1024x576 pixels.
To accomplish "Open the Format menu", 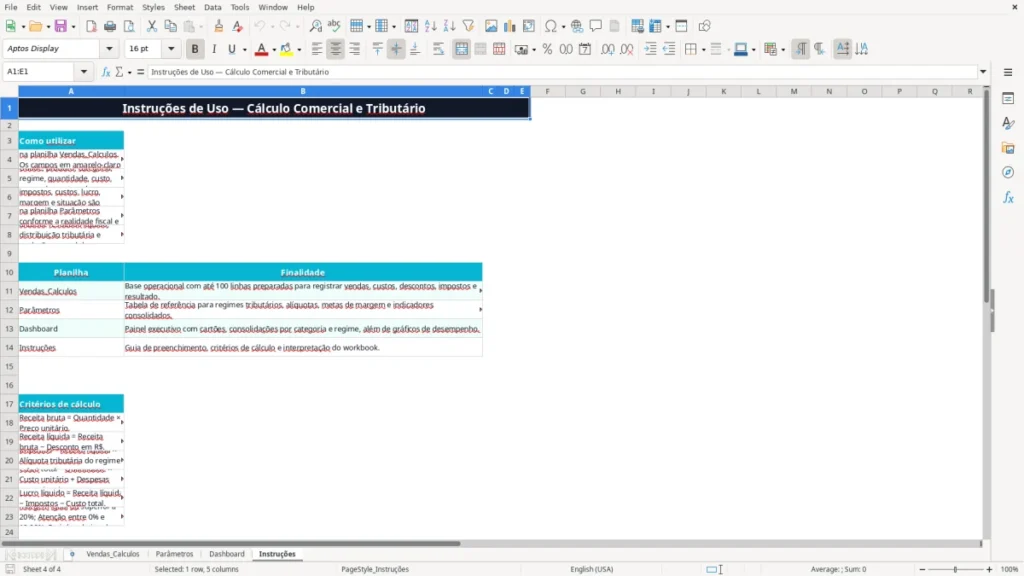I will (x=120, y=7).
